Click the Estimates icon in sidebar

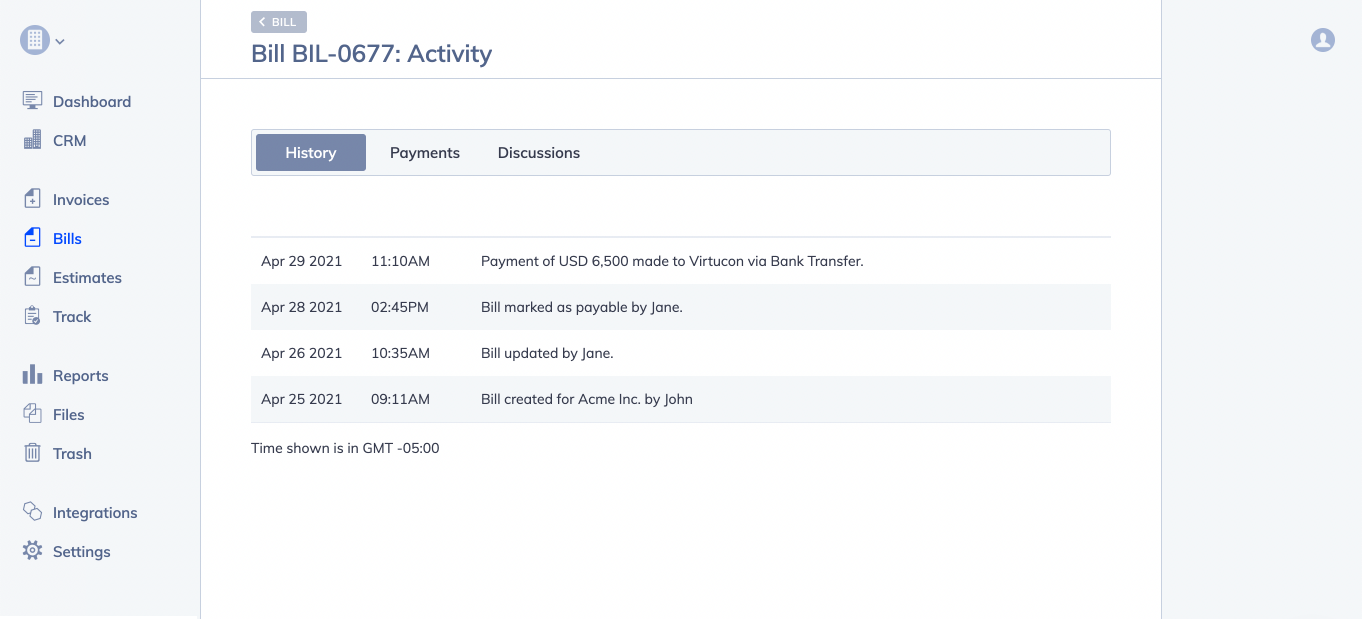(x=33, y=277)
